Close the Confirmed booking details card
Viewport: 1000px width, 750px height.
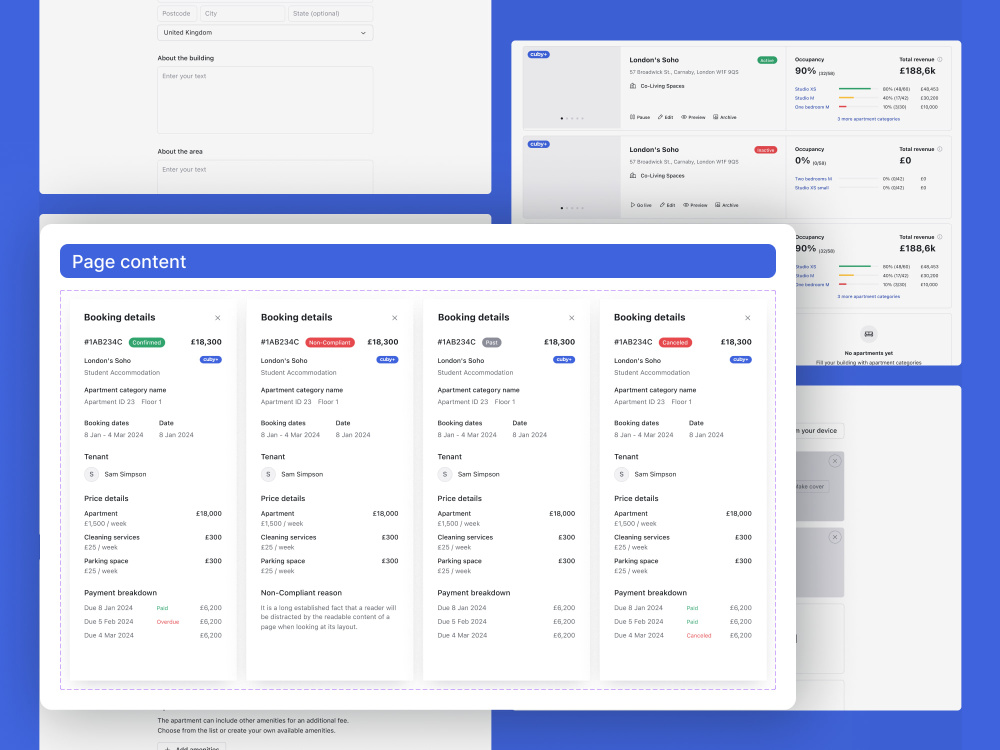coord(218,318)
